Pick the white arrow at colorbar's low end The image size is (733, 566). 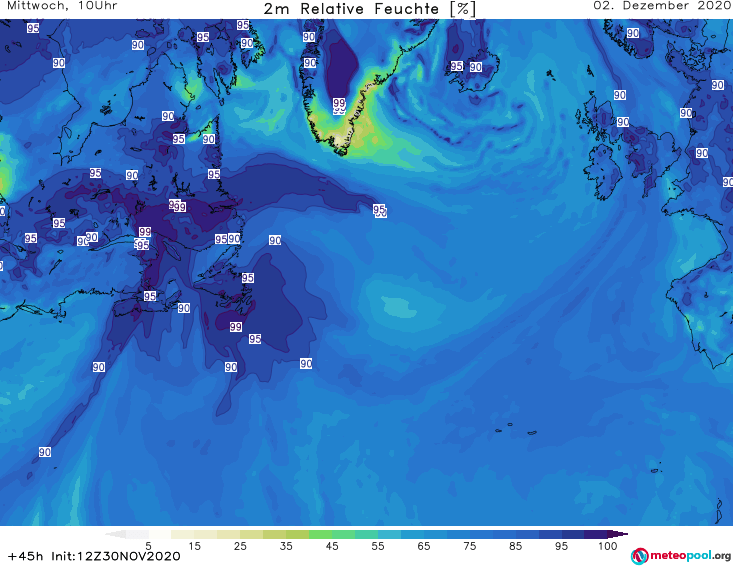(115, 534)
